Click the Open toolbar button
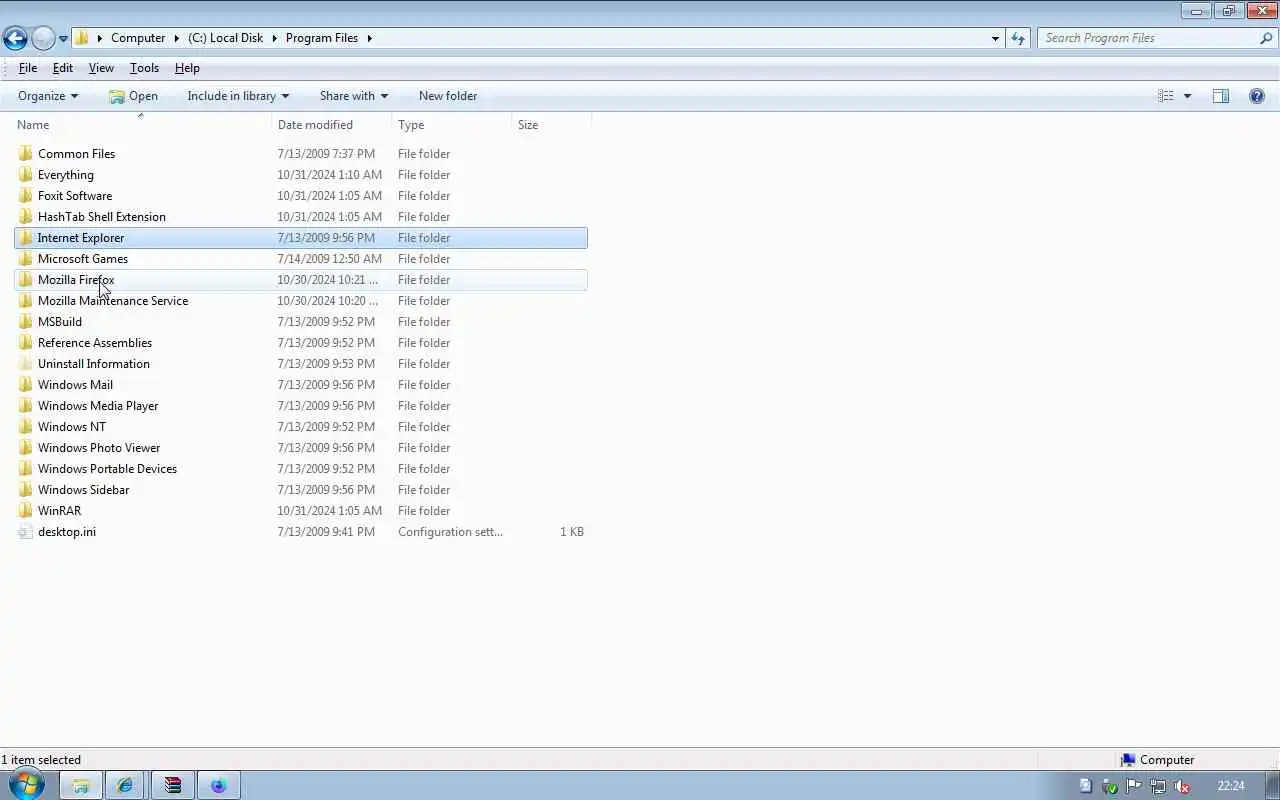This screenshot has height=800, width=1280. pos(133,96)
